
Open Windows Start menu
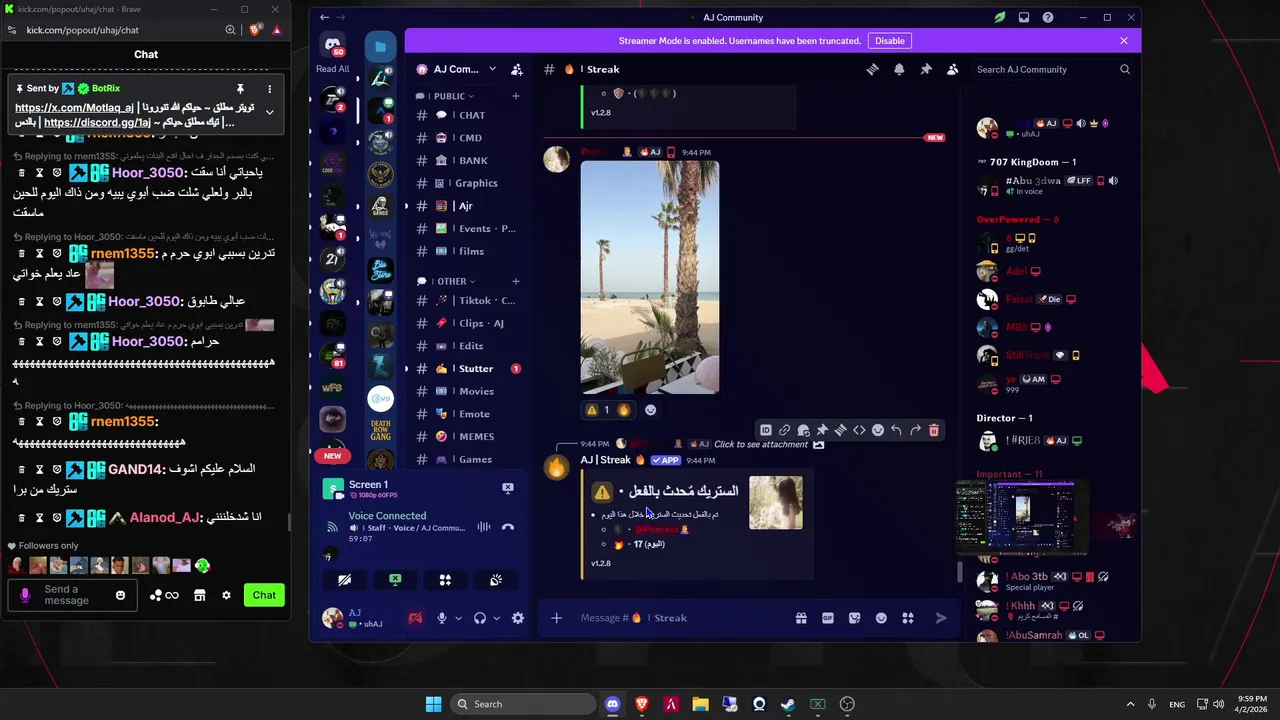[x=433, y=704]
